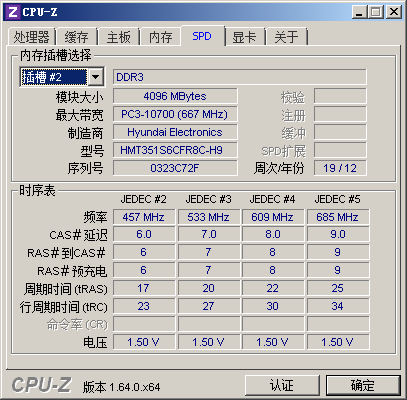Switch to the 主板 tab
The width and height of the screenshot is (407, 400).
(x=118, y=36)
